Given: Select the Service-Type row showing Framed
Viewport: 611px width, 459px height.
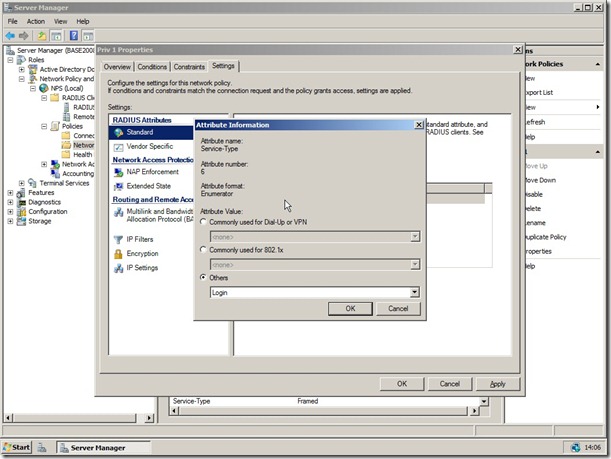Looking at the screenshot, I should [x=325, y=401].
